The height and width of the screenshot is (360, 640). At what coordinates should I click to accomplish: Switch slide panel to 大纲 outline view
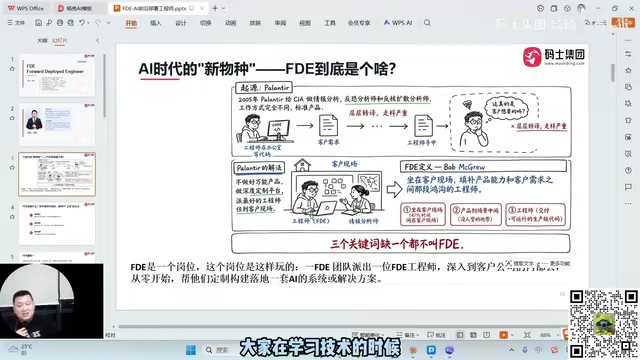click(42, 40)
